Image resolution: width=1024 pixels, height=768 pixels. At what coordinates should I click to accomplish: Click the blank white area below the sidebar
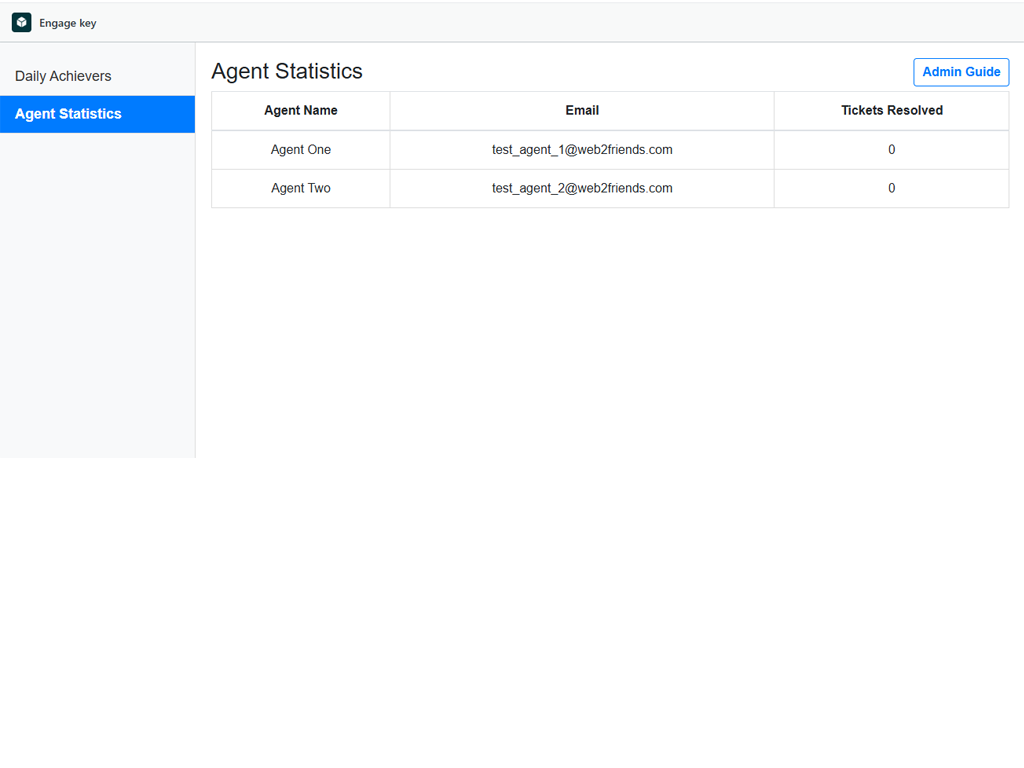[97, 600]
